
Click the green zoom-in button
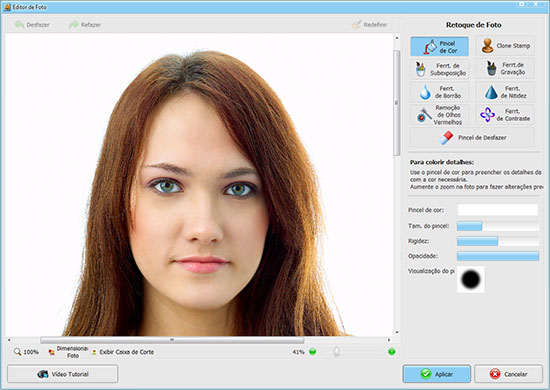392,352
